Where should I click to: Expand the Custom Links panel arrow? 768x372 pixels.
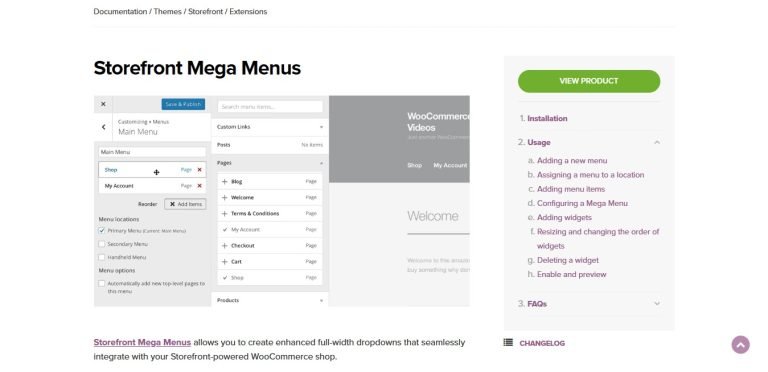321,127
